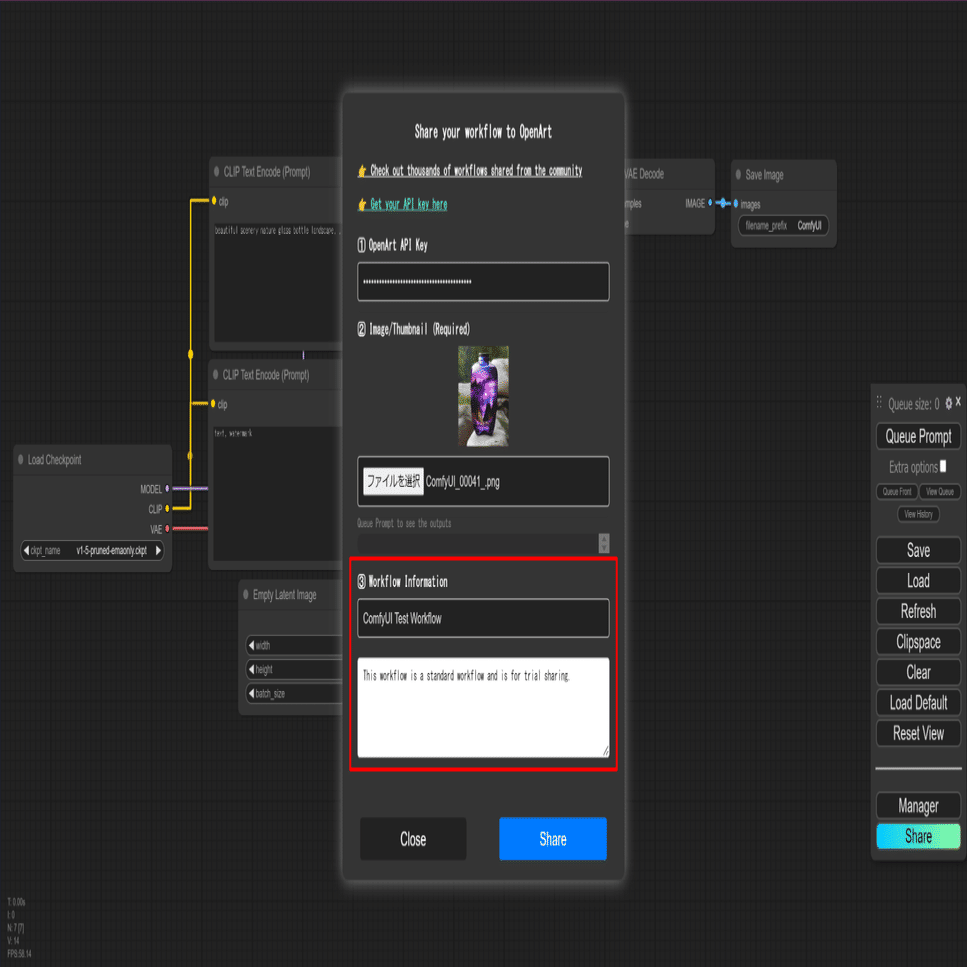
Task: Click the ComfyUI Test Workflow title field
Action: tap(484, 618)
